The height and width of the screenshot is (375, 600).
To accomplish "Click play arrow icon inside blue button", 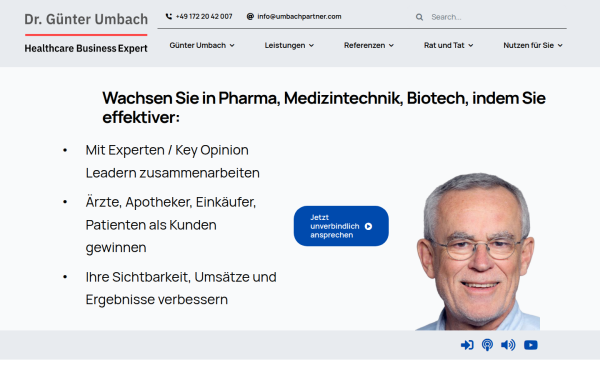I will [x=368, y=227].
